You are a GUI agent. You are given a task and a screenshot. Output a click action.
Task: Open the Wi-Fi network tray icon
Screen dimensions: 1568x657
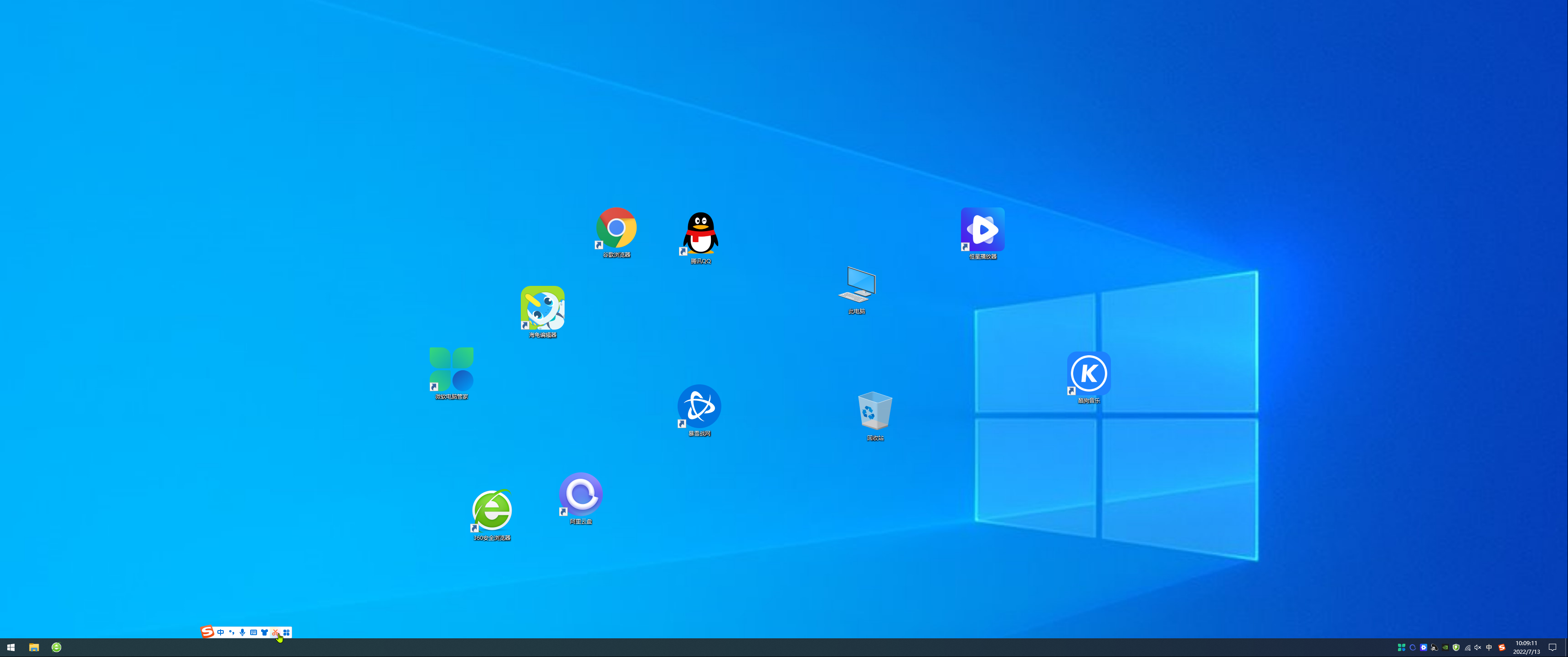click(x=1468, y=647)
